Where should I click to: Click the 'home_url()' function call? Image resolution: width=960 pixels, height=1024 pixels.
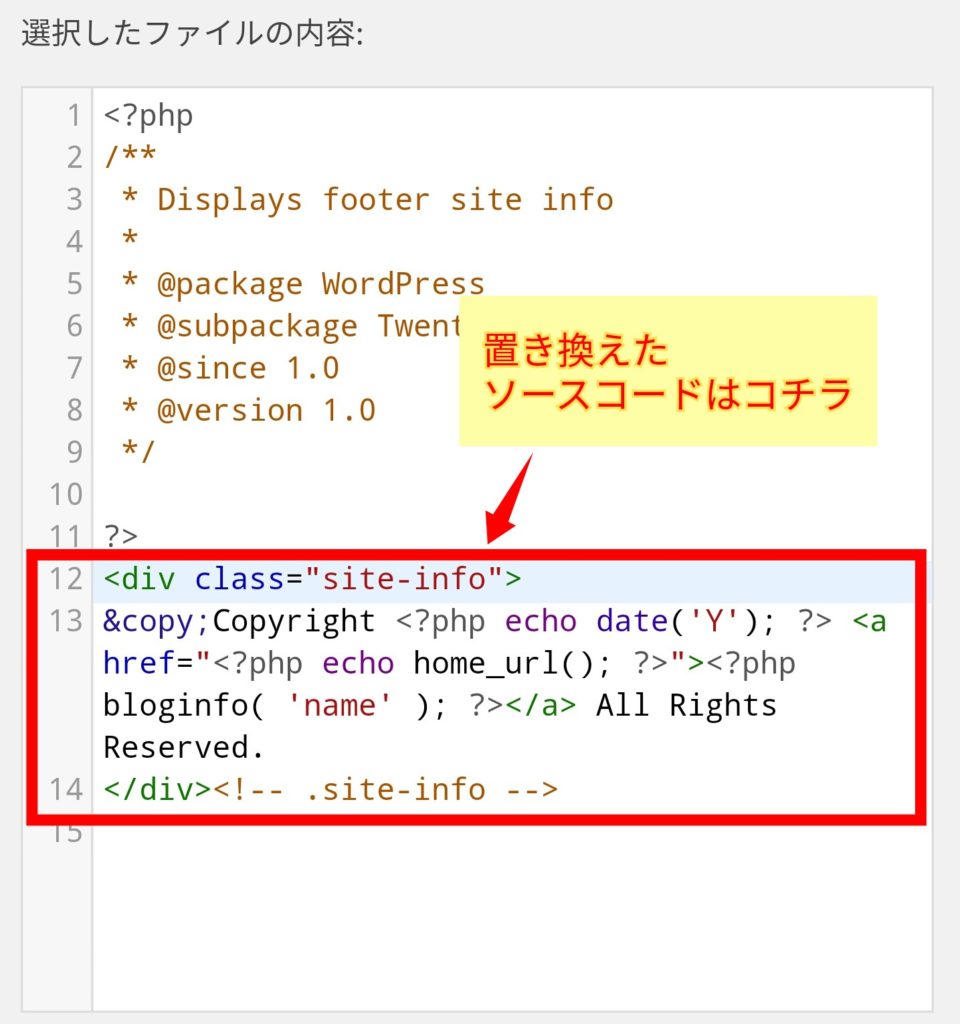(x=504, y=664)
